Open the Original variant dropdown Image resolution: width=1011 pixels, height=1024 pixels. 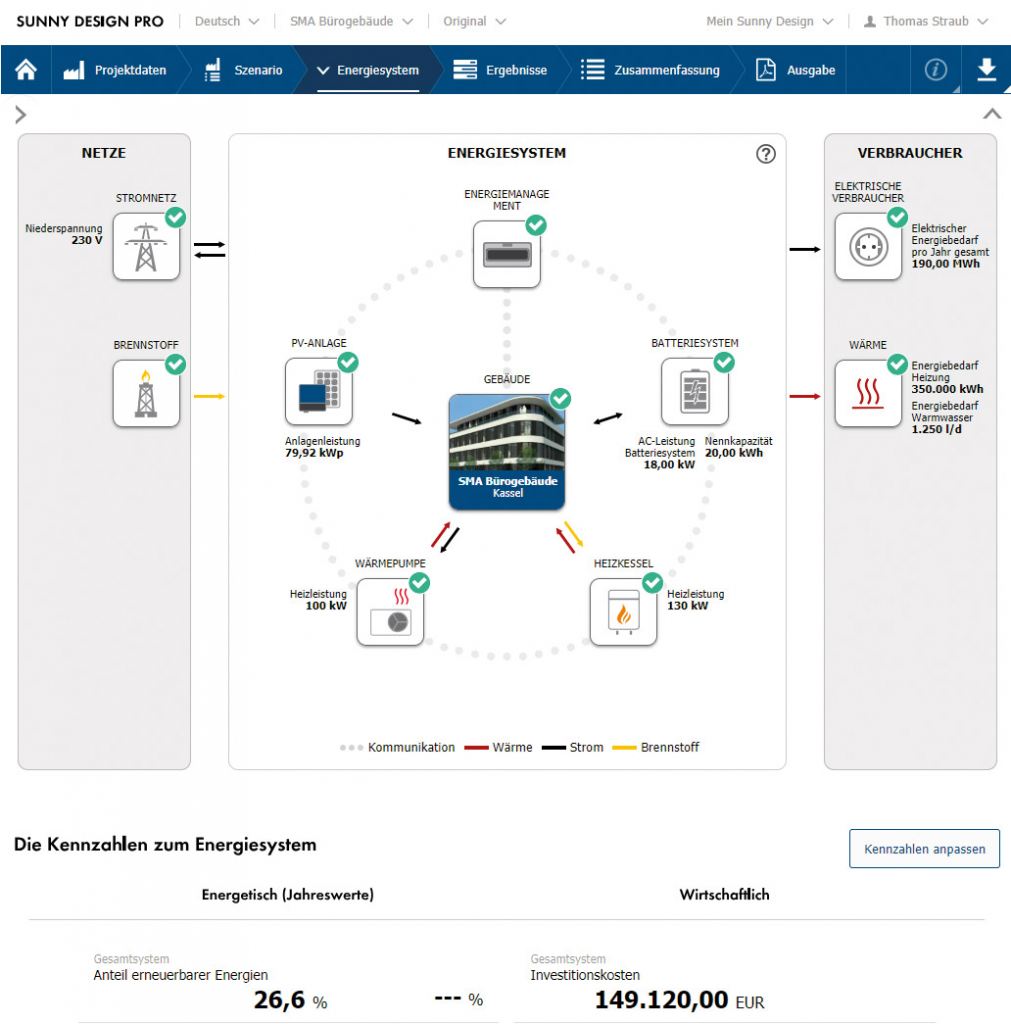tap(474, 22)
